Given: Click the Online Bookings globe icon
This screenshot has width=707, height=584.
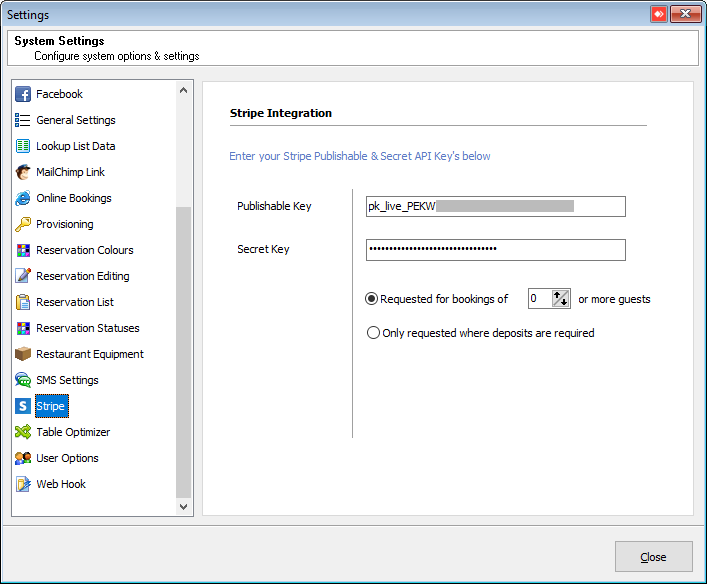Looking at the screenshot, I should (x=23, y=198).
